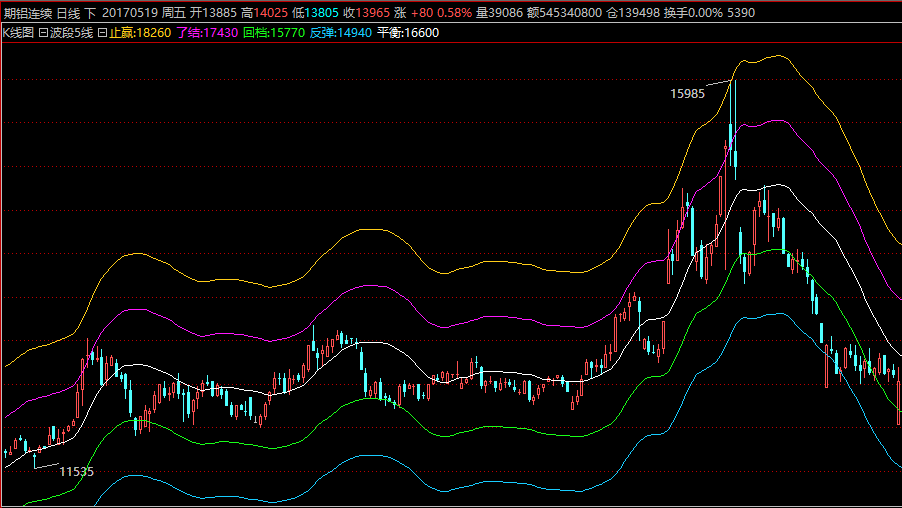Click the 5390 value in header
Image resolution: width=902 pixels, height=508 pixels.
tap(741, 13)
